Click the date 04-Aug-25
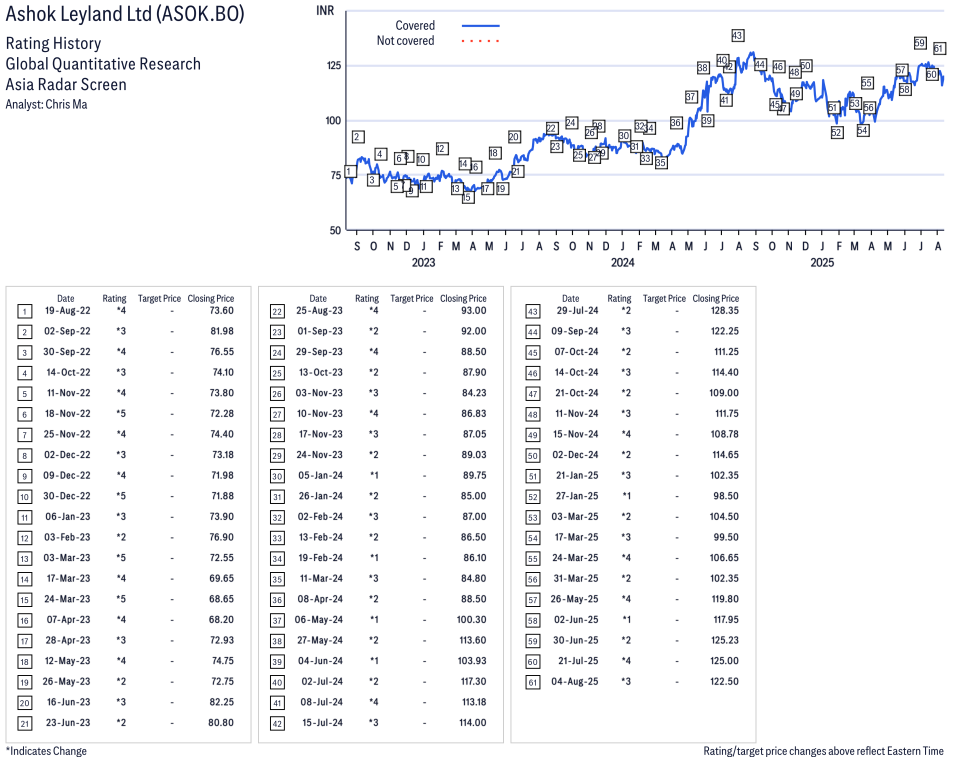955x757 pixels. [575, 681]
